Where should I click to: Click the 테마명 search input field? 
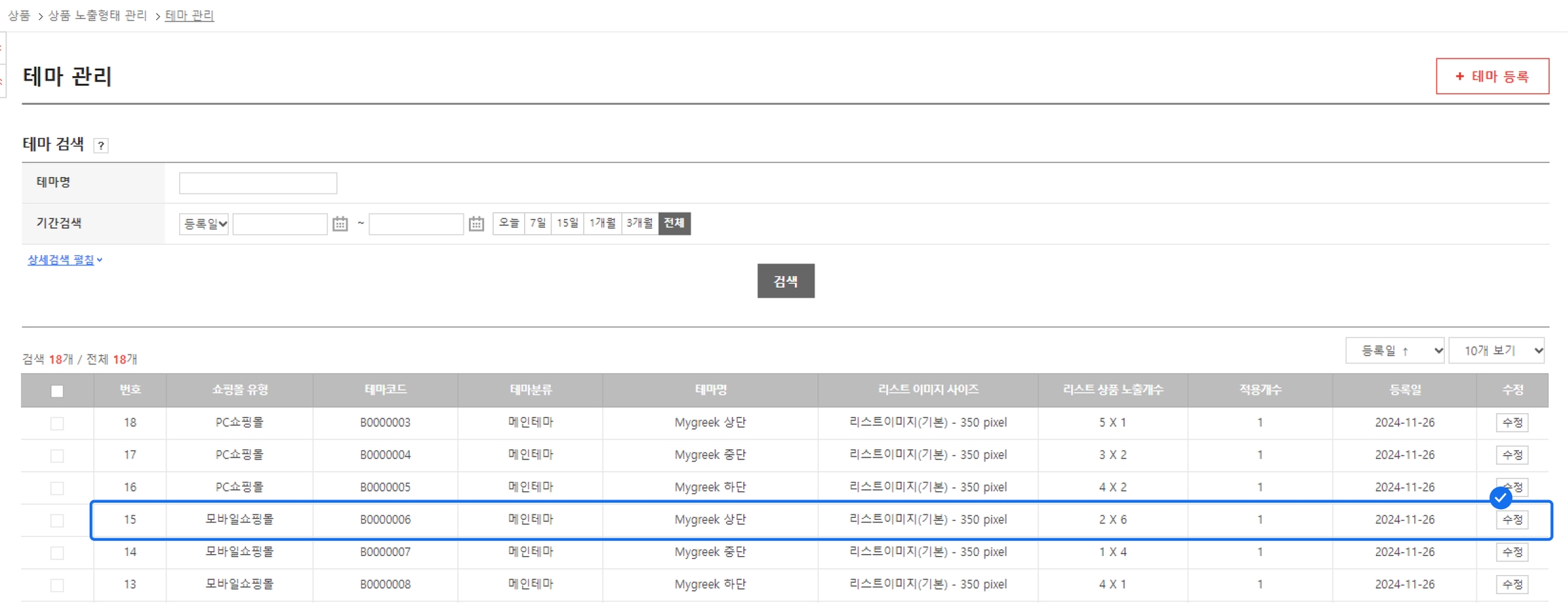coord(258,183)
